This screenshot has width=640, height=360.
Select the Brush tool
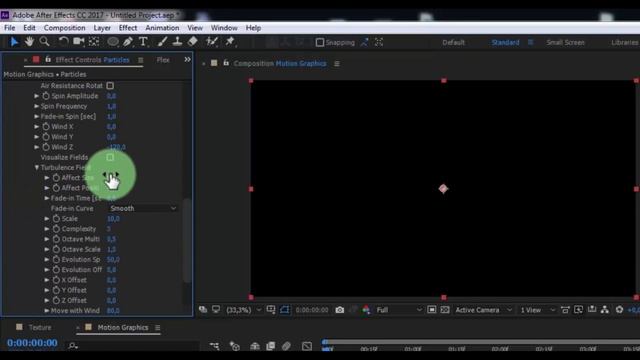coord(162,42)
